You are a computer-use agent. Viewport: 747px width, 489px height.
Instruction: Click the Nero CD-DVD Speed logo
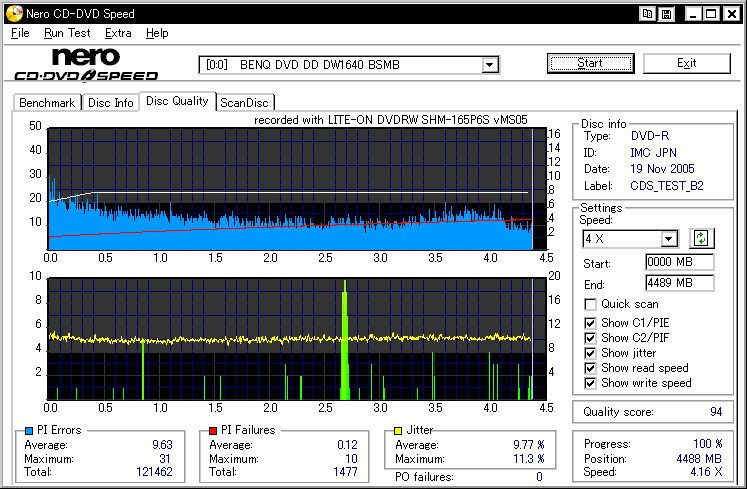coord(87,64)
